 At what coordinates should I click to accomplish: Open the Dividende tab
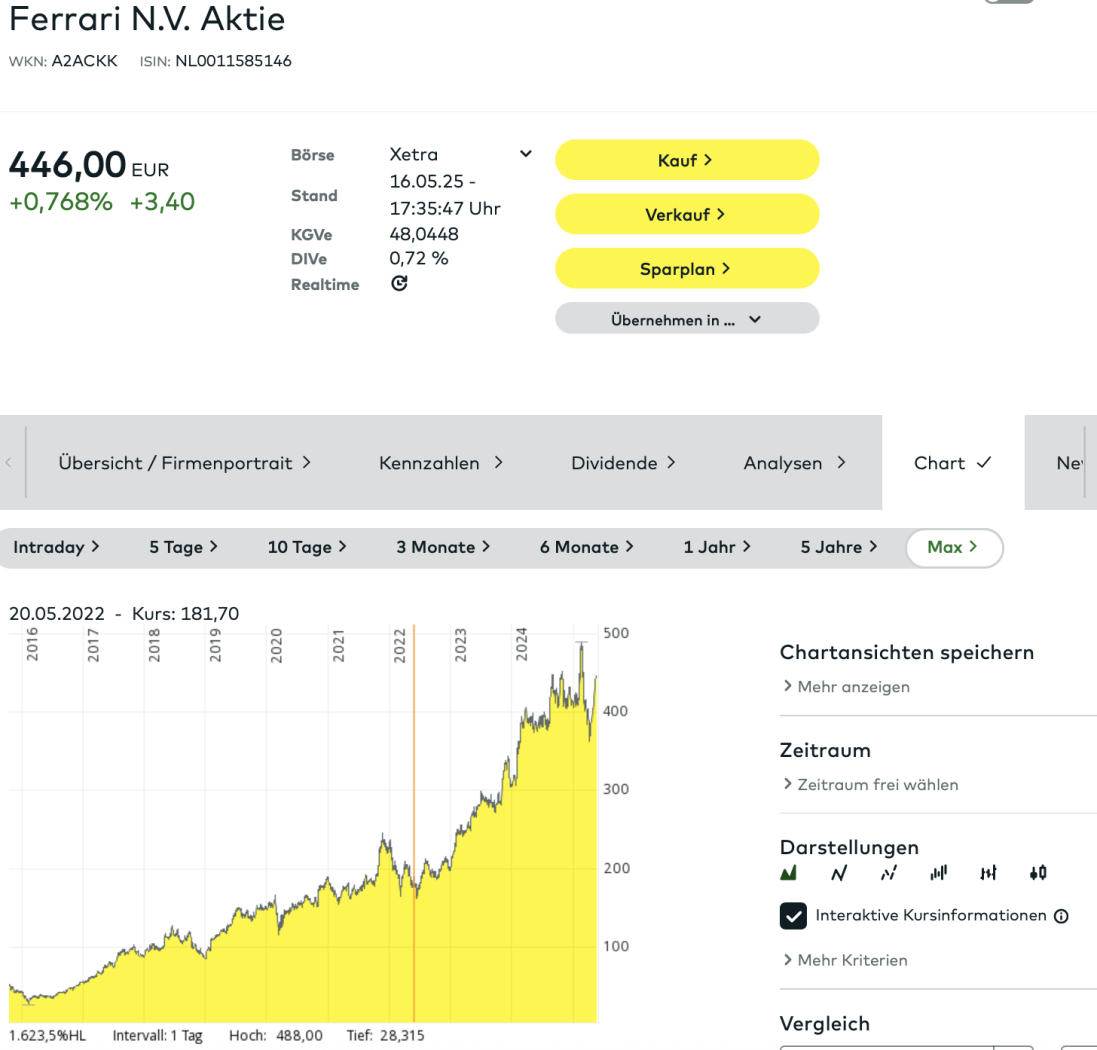point(623,463)
